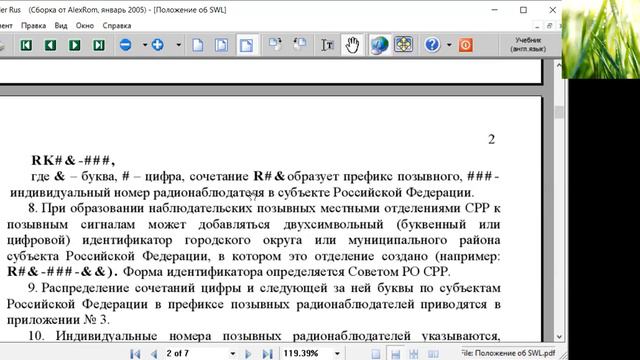Go to previous page using green toolbar icon
Screen dimensions: 640x360
[50, 45]
